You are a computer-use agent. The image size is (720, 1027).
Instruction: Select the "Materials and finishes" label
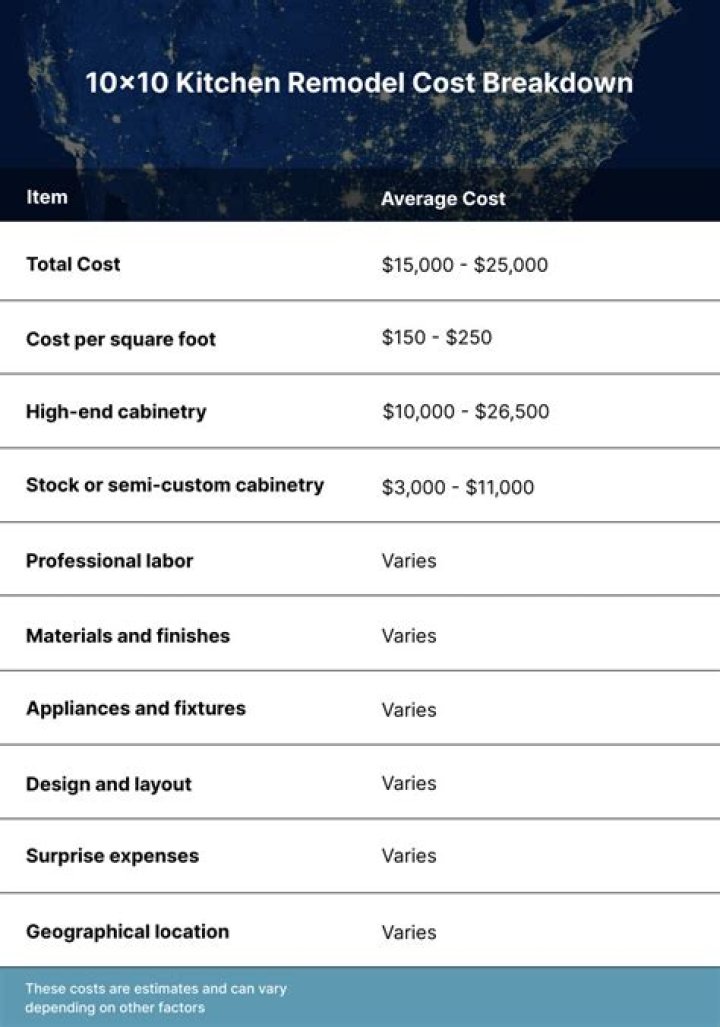point(128,635)
